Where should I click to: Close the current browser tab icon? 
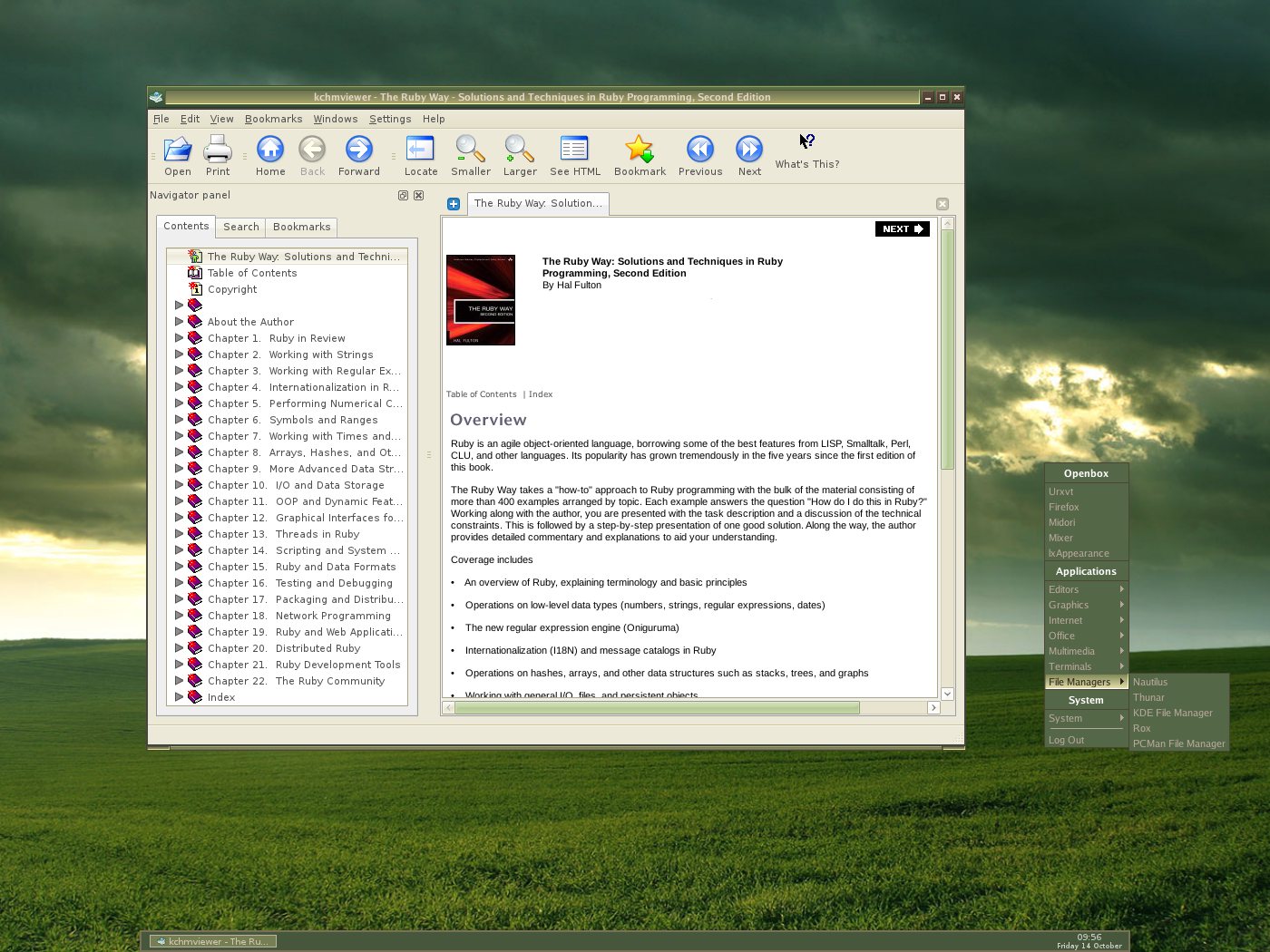coord(943,204)
